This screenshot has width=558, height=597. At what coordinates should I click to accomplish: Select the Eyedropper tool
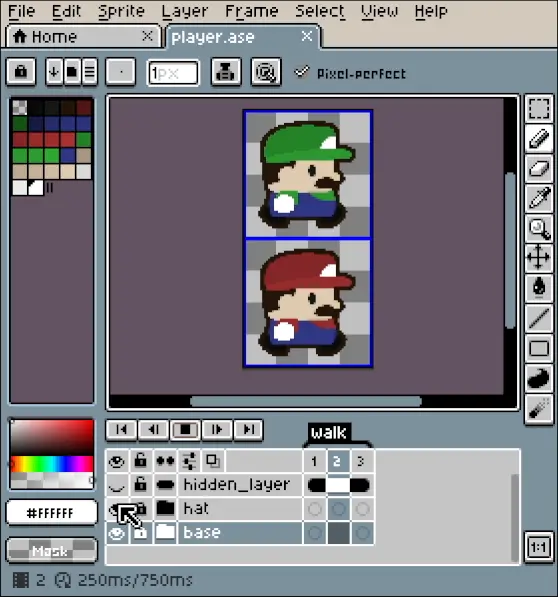[x=539, y=198]
